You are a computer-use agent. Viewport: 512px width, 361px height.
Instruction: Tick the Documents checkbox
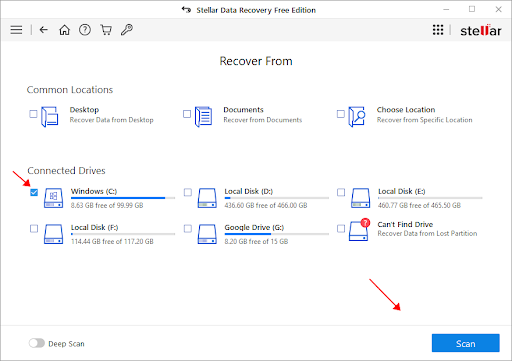coord(187,114)
